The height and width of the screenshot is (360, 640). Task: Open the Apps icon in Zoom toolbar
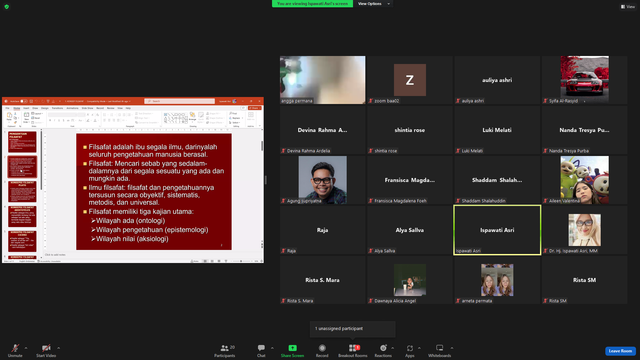410,348
